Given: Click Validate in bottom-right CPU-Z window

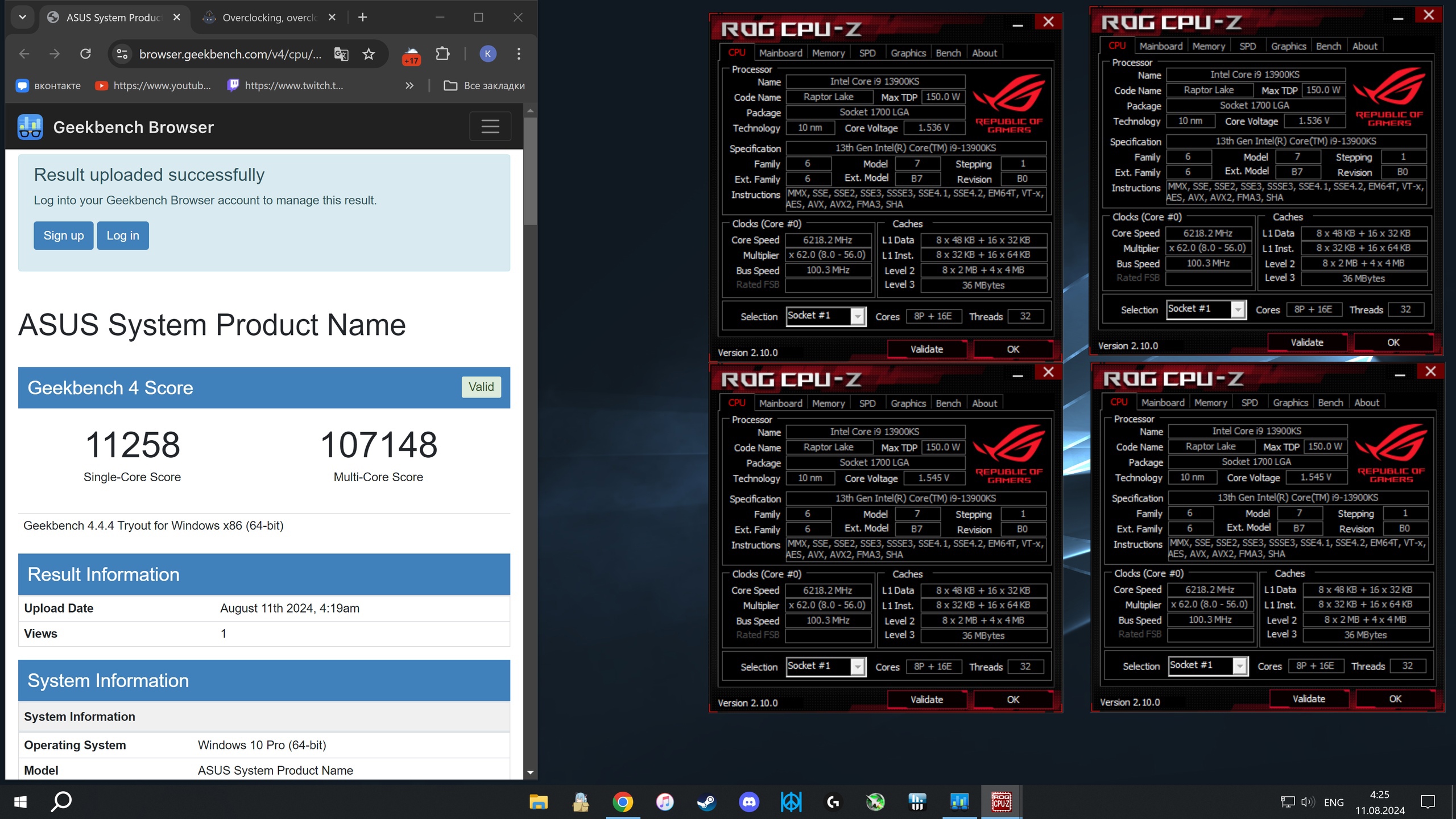Looking at the screenshot, I should pyautogui.click(x=1309, y=699).
